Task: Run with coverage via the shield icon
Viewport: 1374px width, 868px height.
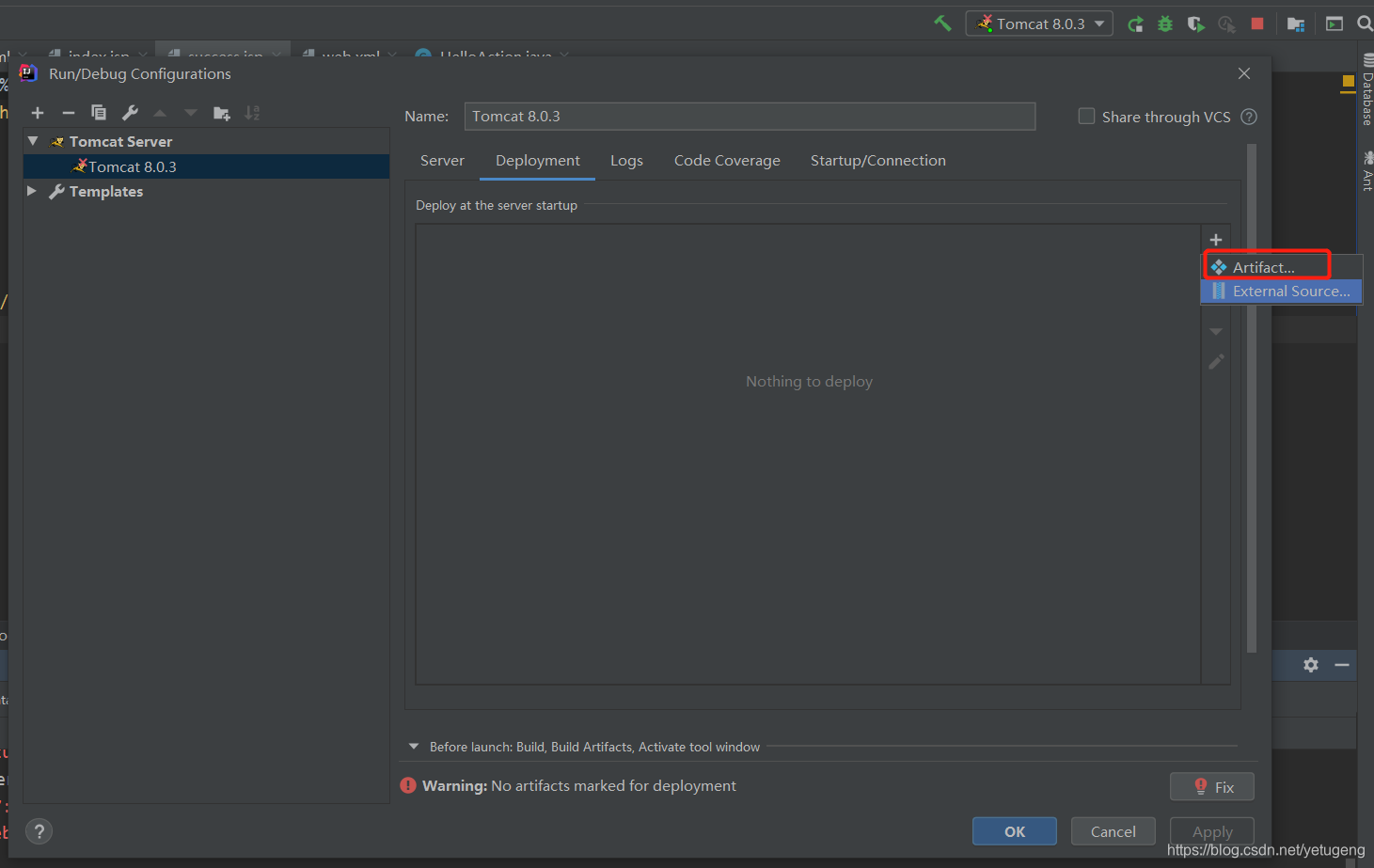Action: [1195, 24]
